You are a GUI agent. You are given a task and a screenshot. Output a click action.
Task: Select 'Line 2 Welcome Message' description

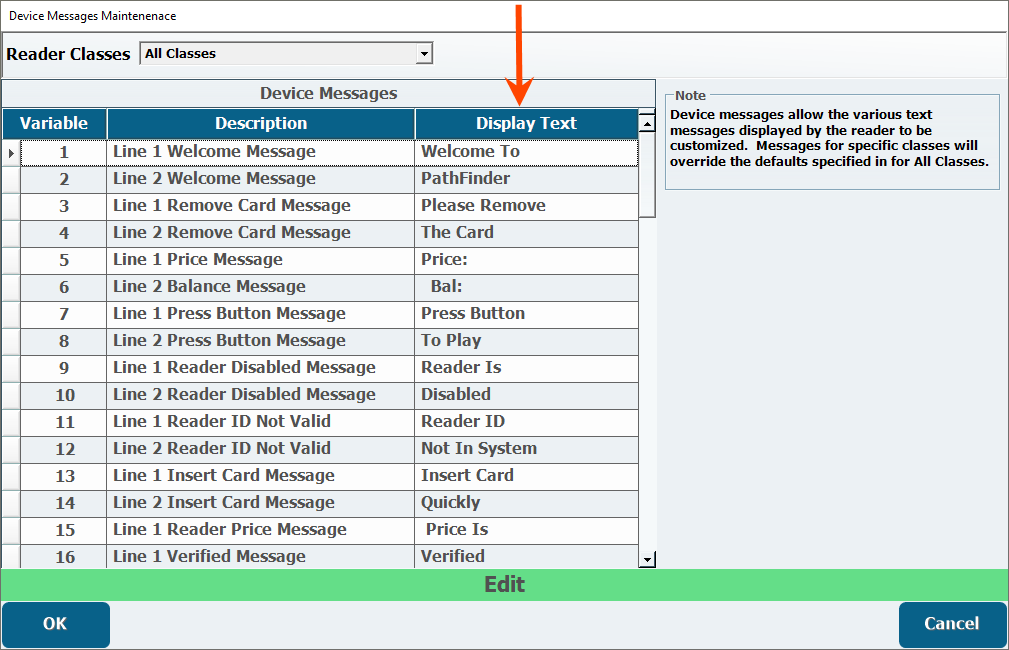coord(214,178)
